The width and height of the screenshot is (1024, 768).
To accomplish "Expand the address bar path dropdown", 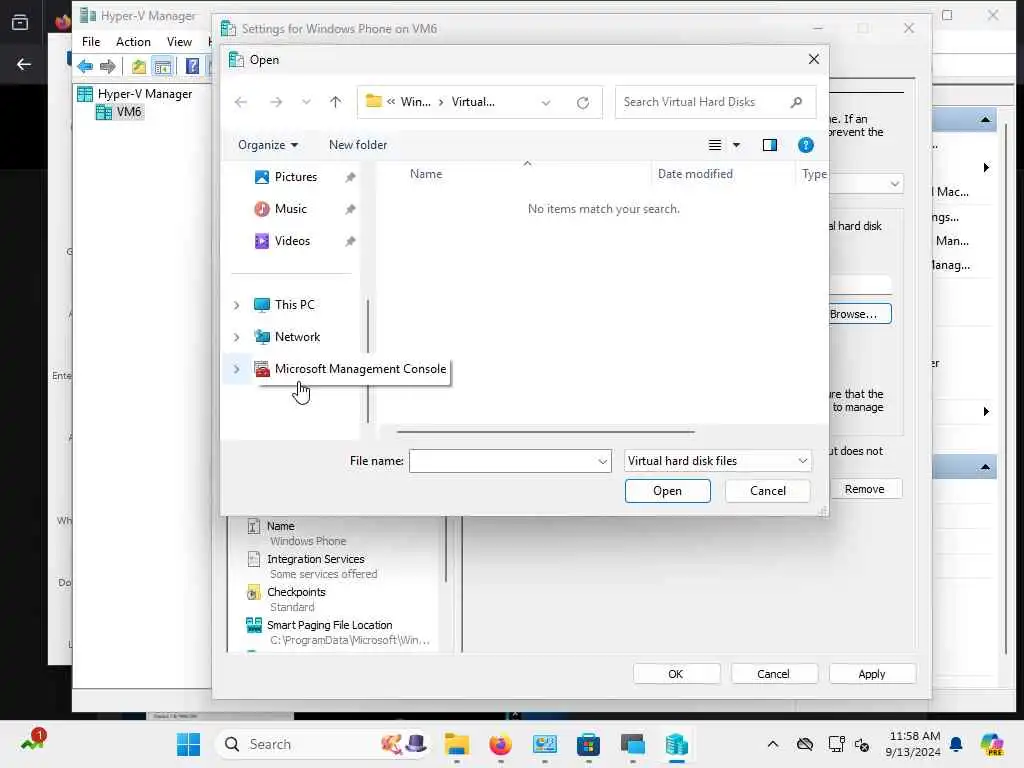I will tap(546, 103).
